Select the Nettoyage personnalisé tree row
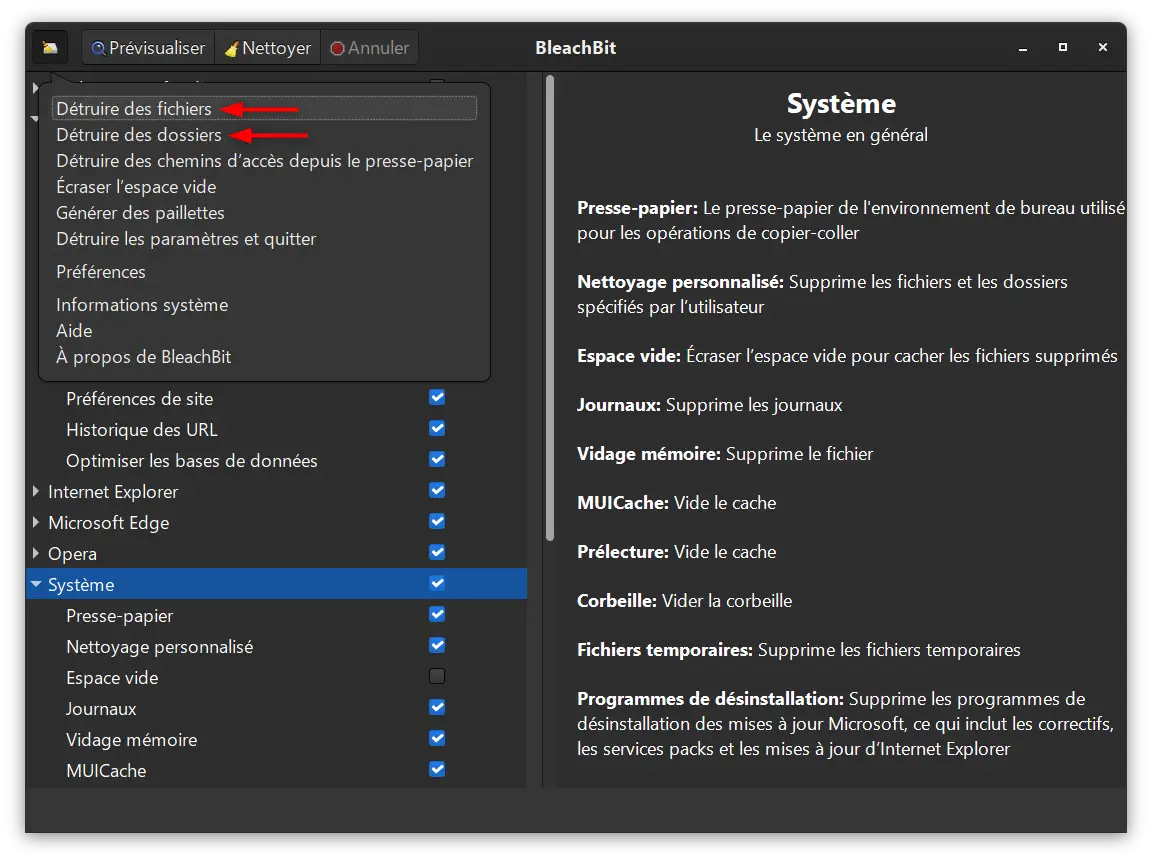The height and width of the screenshot is (861, 1152). [276, 646]
